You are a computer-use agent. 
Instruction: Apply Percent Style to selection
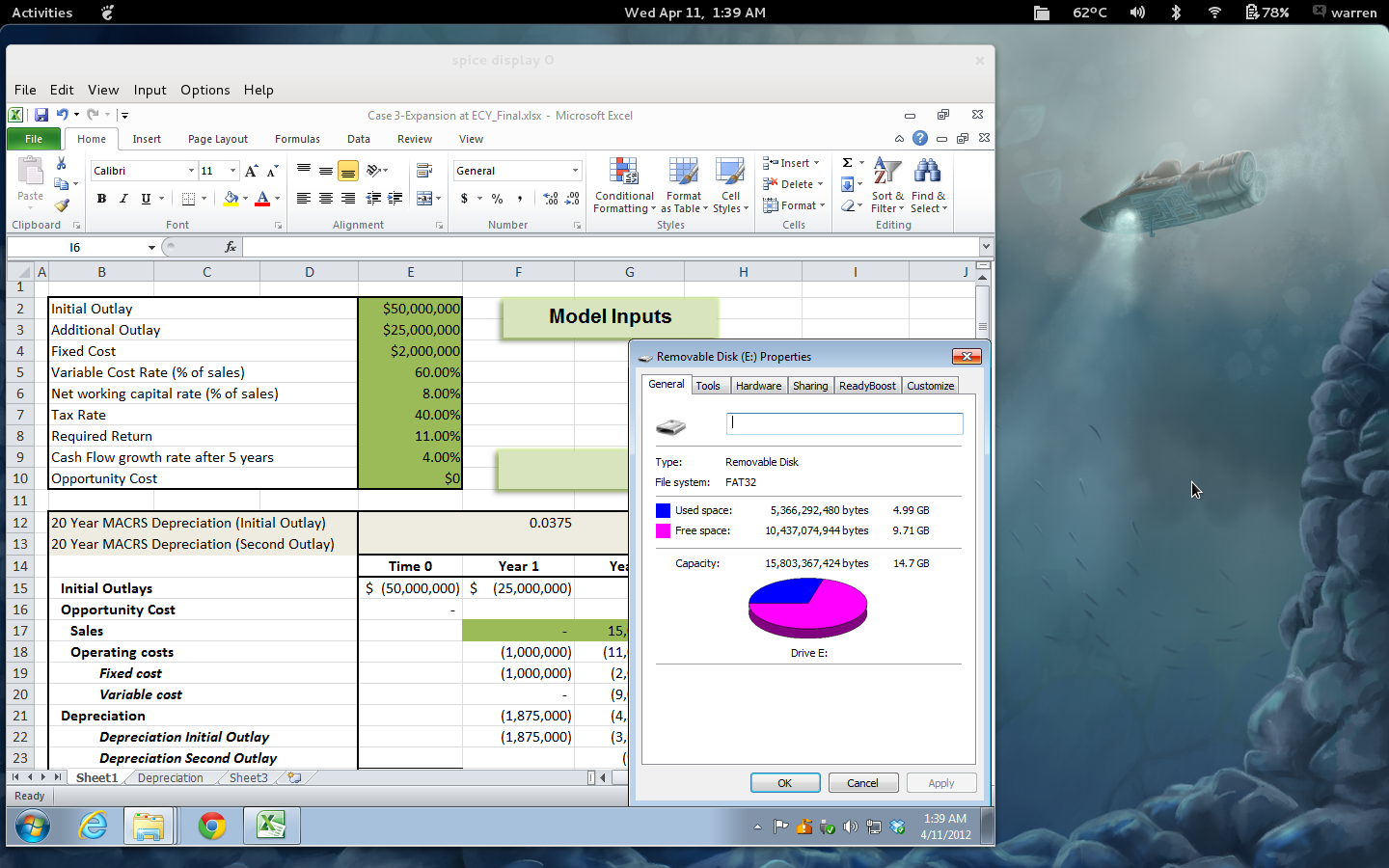click(497, 199)
